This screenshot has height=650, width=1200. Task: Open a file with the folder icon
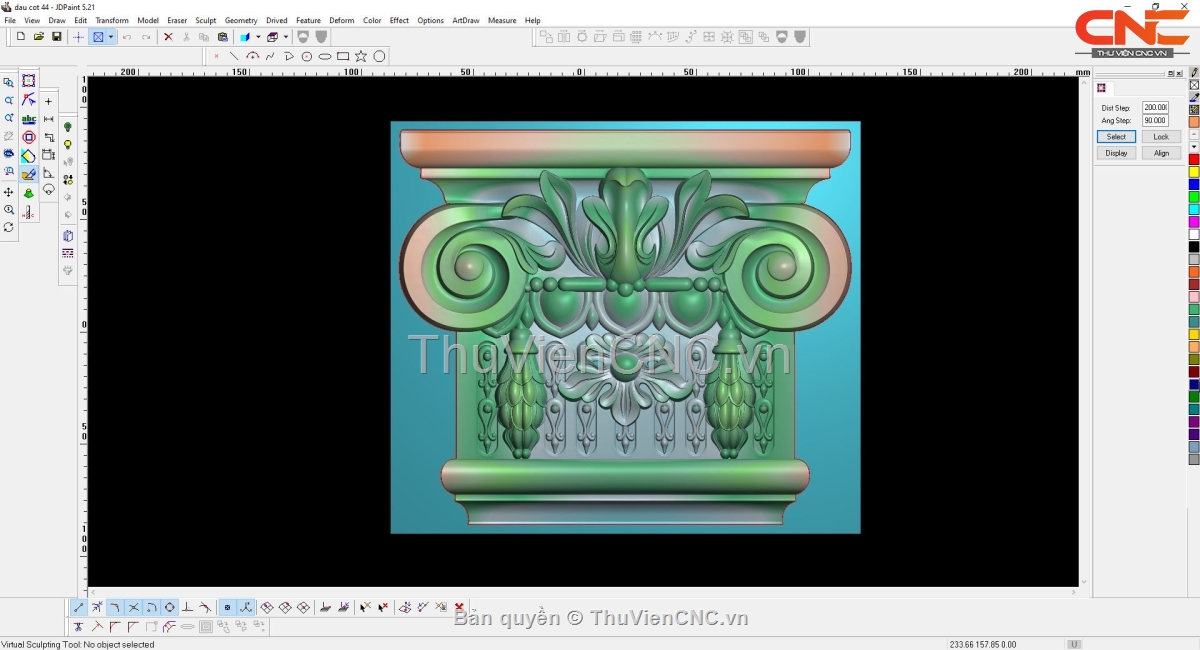coord(39,37)
